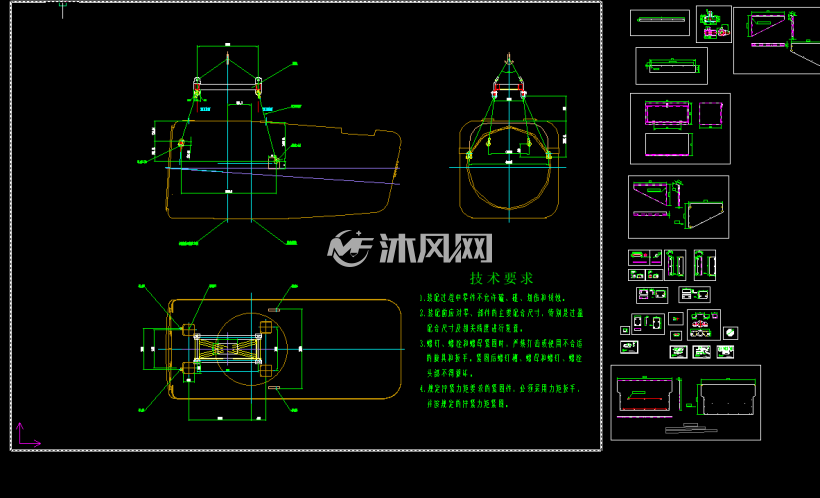Open the sheet with magenta triangular gusset bracket
This screenshot has width=820, height=498.
pyautogui.click(x=678, y=207)
